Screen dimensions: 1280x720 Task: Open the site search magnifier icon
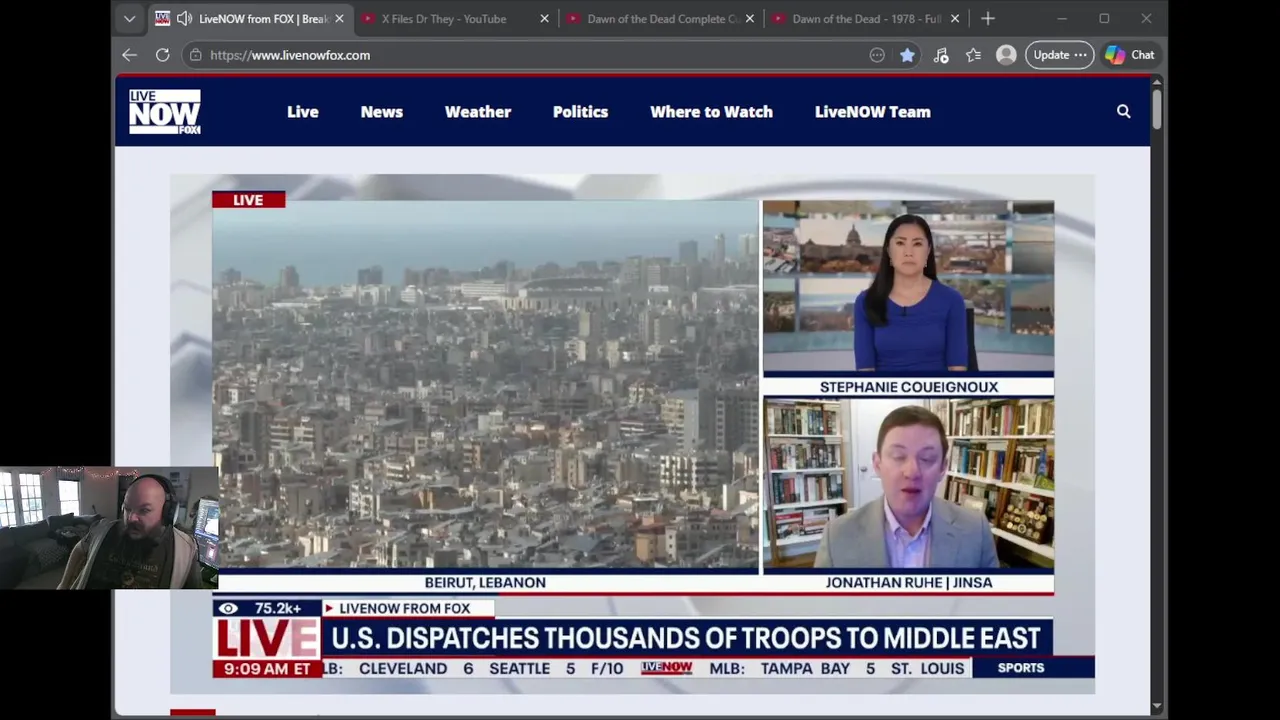[x=1124, y=112]
